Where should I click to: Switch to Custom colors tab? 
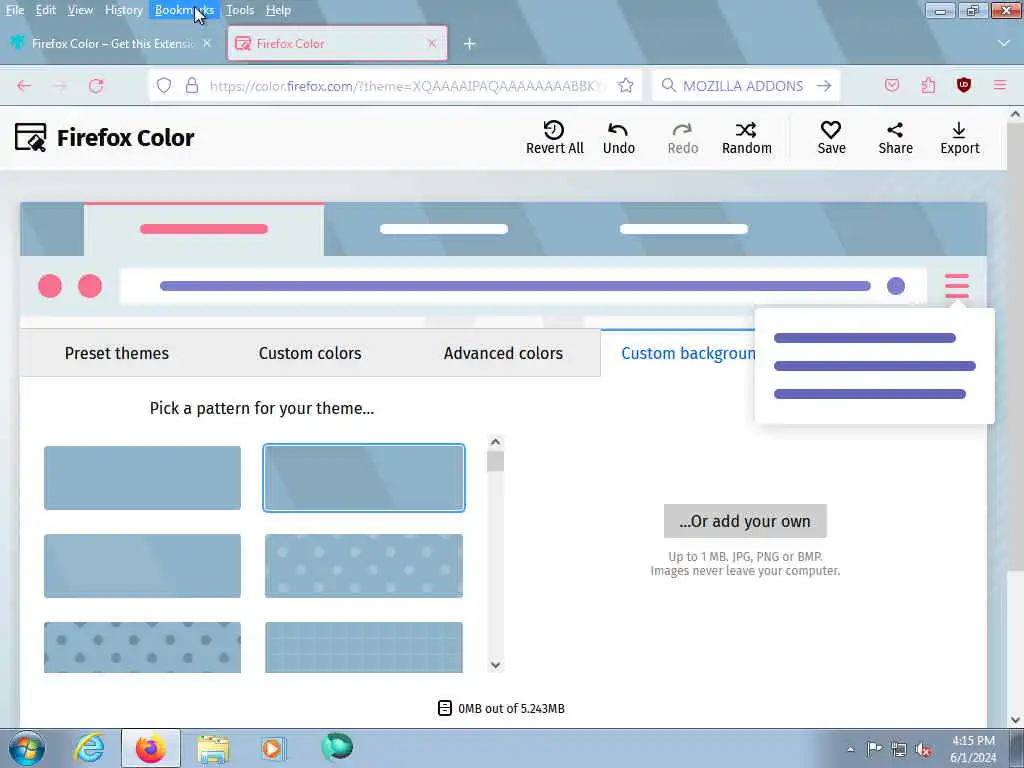[x=310, y=353]
